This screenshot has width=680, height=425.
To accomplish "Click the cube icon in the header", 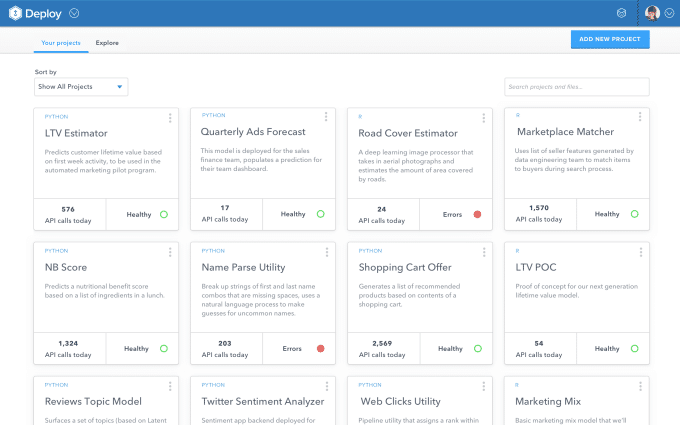I will click(x=621, y=13).
